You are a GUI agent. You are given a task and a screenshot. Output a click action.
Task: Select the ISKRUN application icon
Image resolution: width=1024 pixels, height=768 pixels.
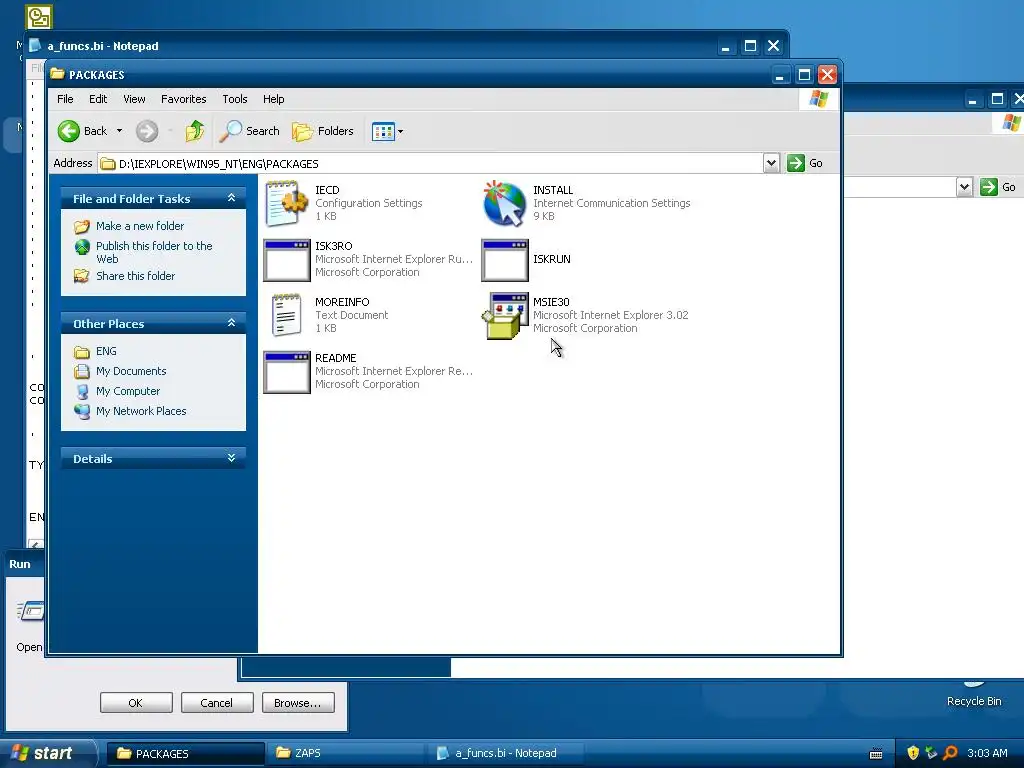(505, 260)
